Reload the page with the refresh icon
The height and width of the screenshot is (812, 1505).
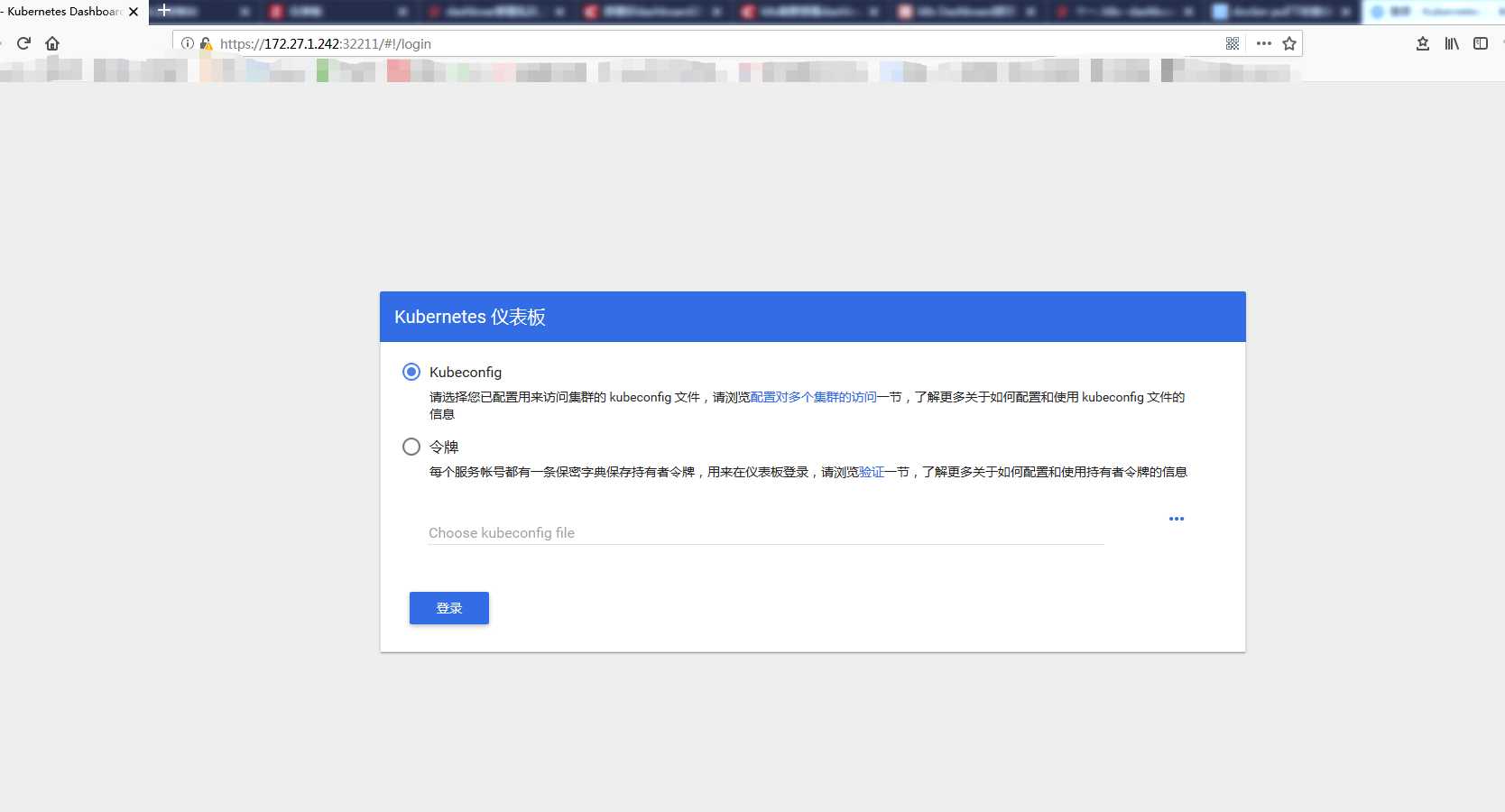click(24, 43)
